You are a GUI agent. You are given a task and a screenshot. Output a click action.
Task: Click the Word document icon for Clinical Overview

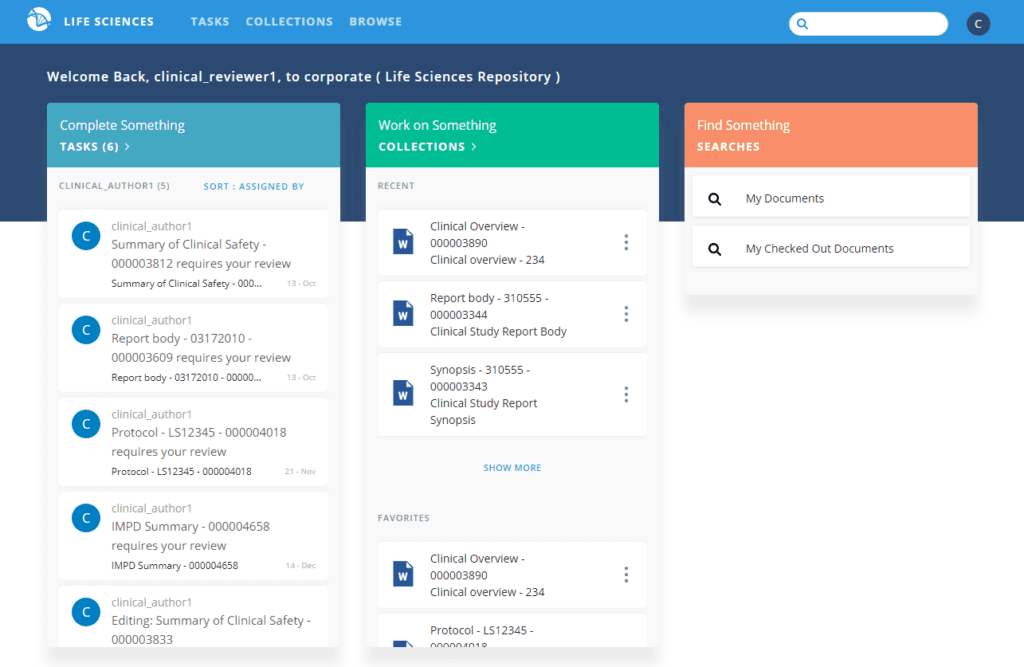(x=401, y=241)
